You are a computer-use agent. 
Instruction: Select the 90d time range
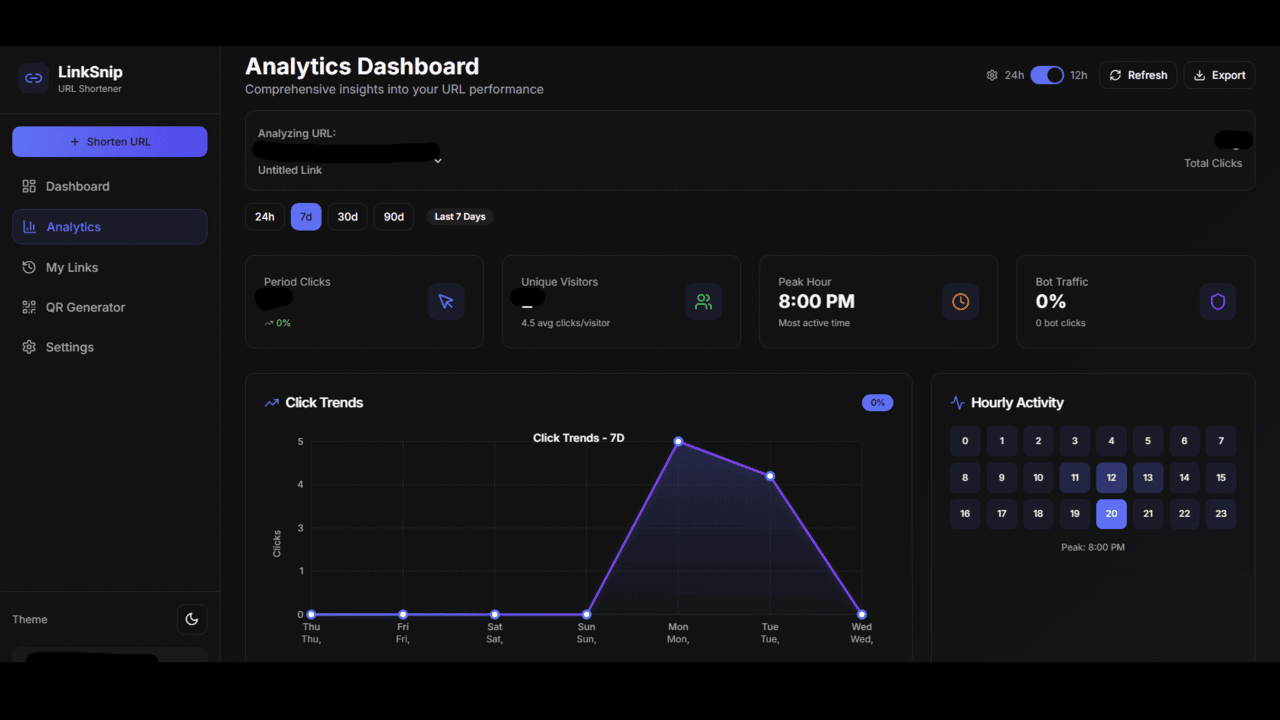[x=394, y=217]
